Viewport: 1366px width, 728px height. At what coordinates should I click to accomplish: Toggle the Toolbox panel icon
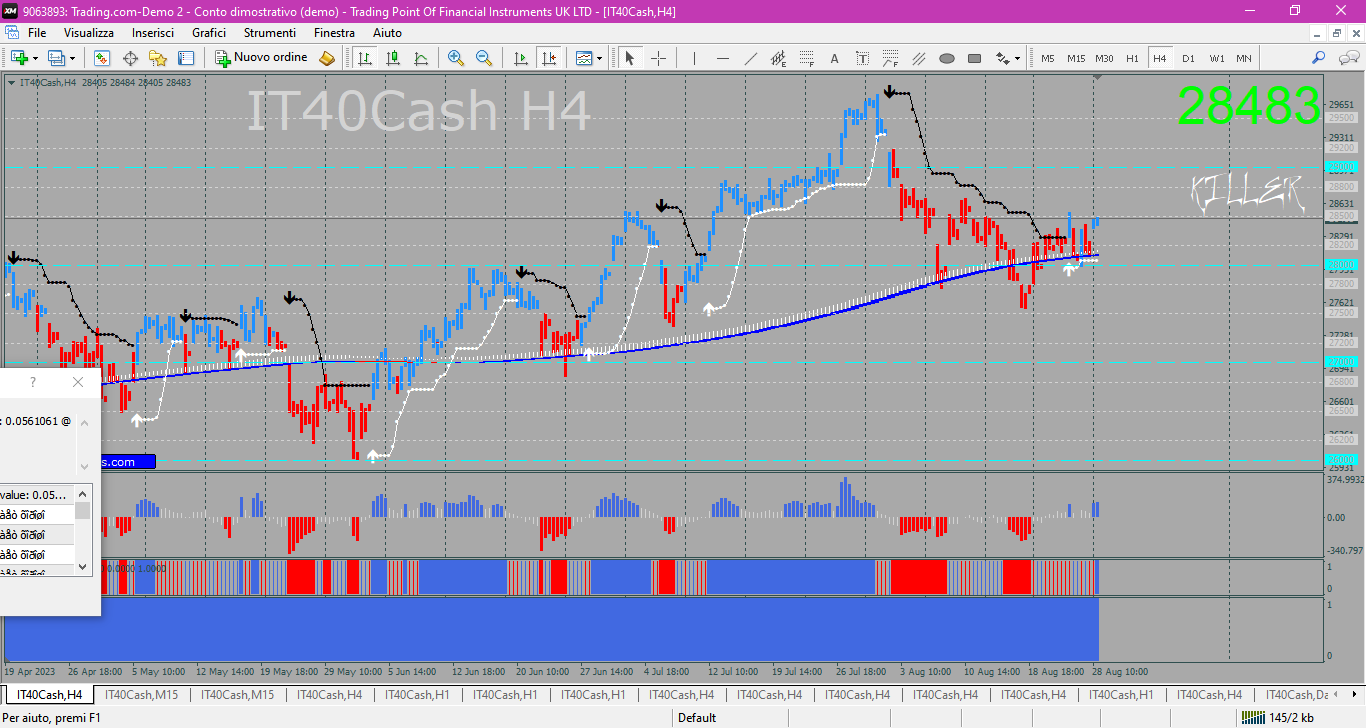tap(186, 58)
